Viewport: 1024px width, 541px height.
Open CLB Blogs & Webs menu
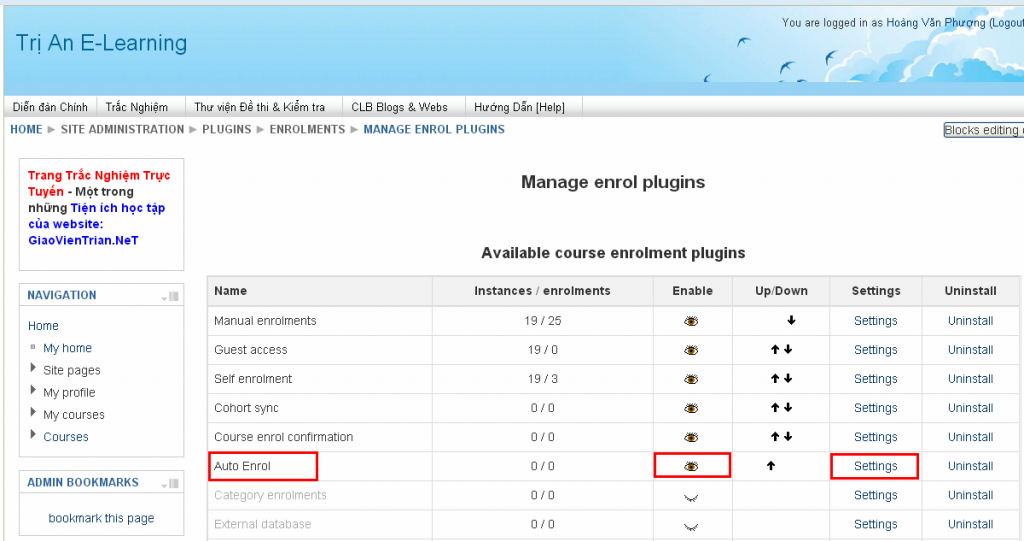pyautogui.click(x=399, y=107)
